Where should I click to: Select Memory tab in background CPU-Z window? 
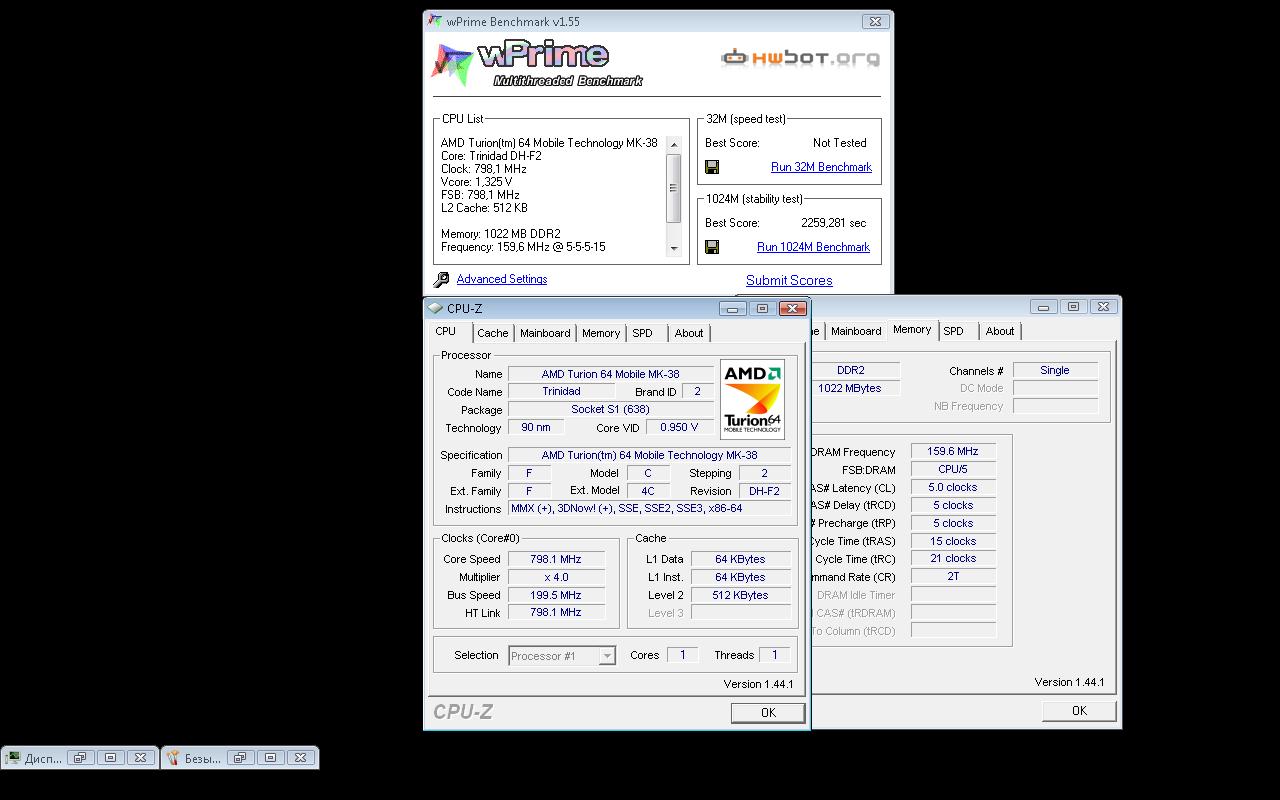pos(912,329)
